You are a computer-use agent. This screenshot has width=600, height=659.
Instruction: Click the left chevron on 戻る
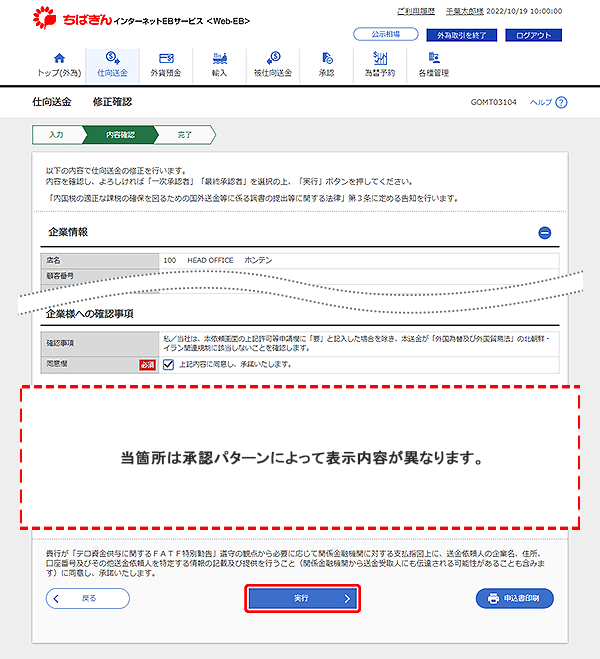(x=56, y=598)
